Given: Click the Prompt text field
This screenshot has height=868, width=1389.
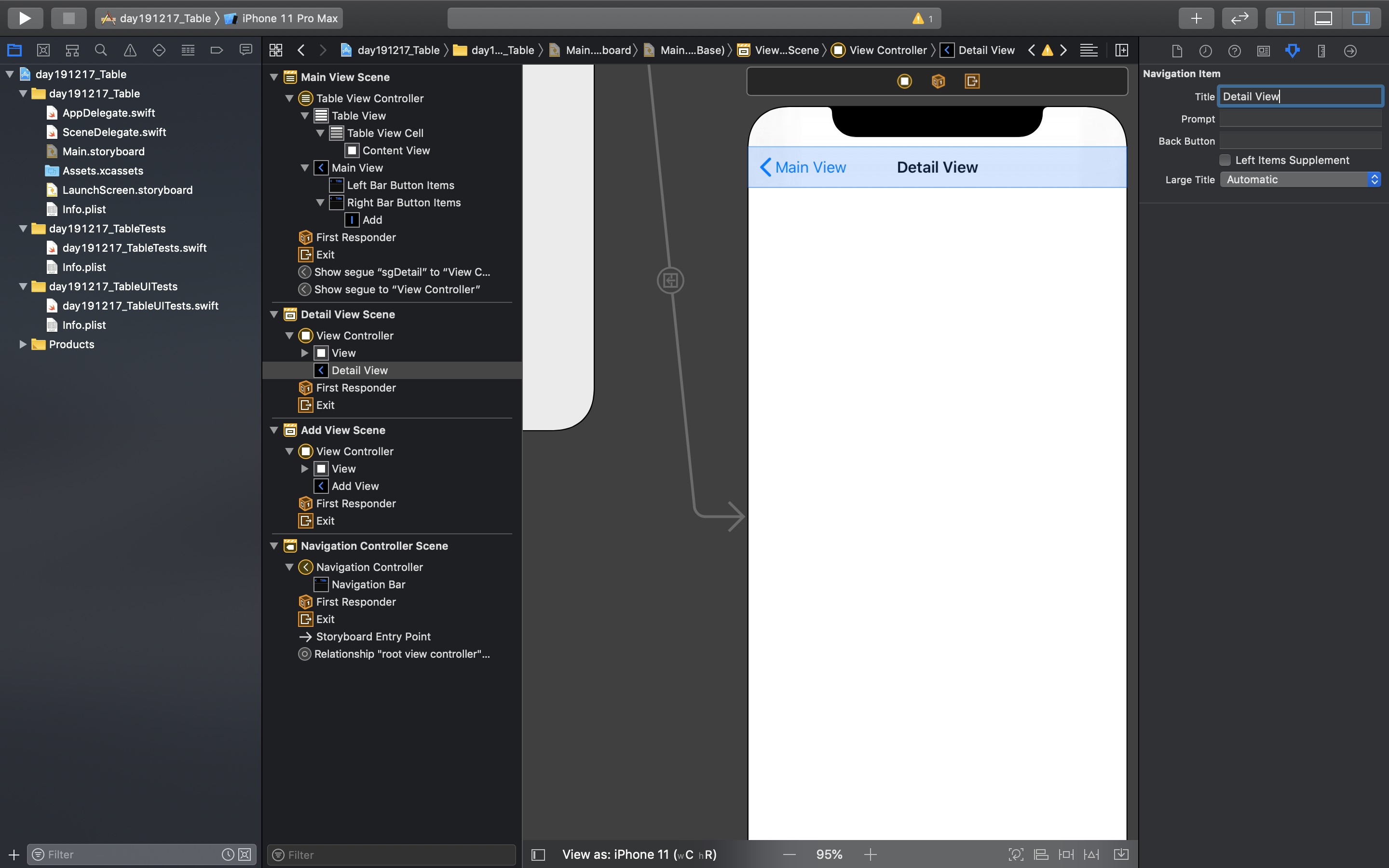Looking at the screenshot, I should [1299, 119].
